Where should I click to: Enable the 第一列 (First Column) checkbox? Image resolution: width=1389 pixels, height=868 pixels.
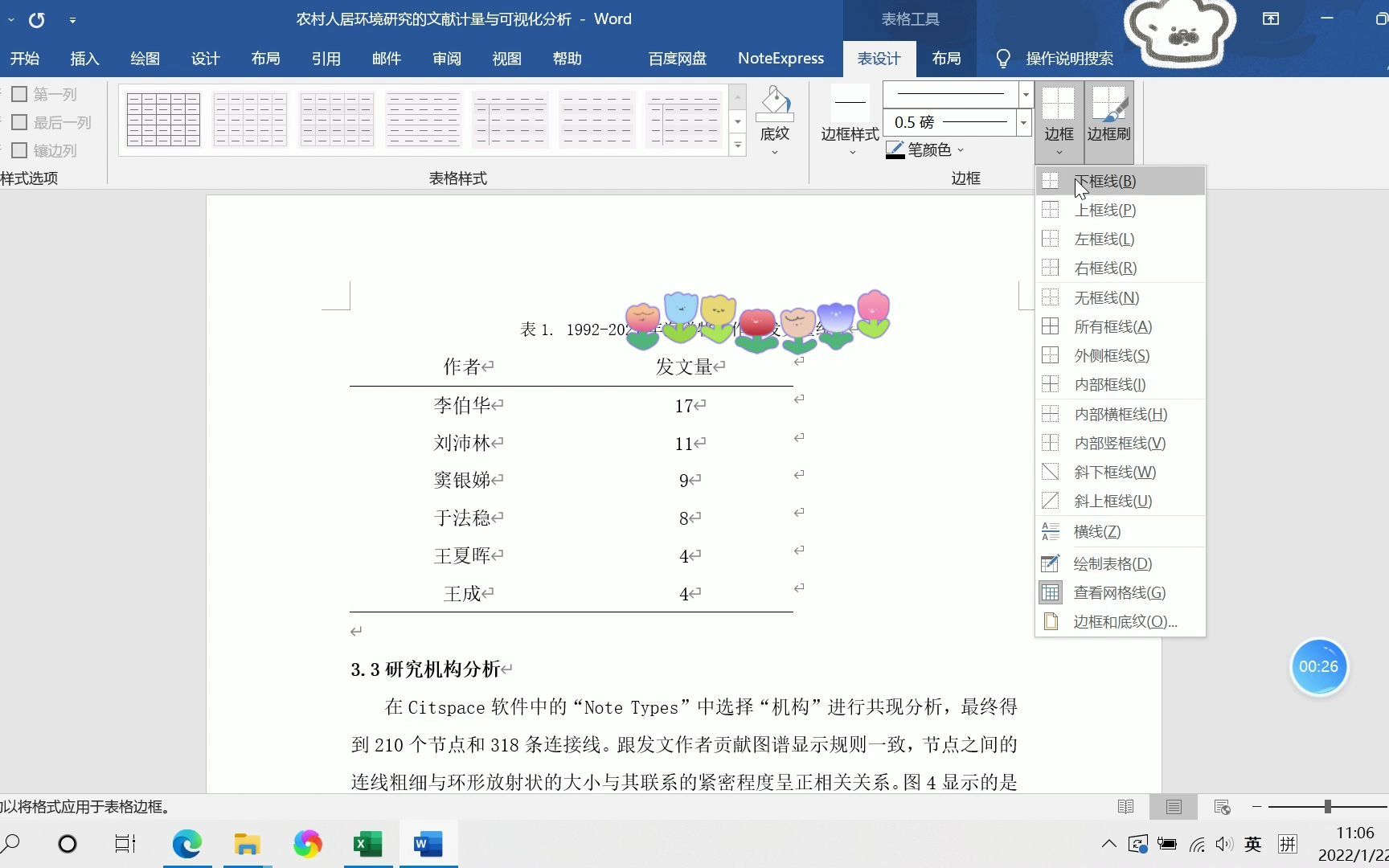(x=19, y=93)
